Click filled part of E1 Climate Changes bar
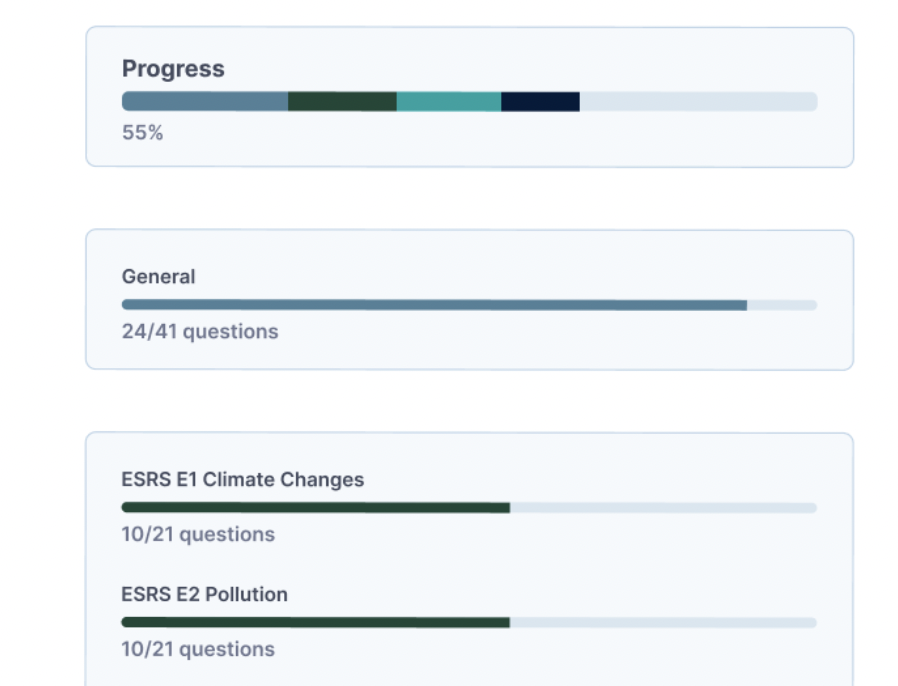This screenshot has height=686, width=898. point(315,508)
